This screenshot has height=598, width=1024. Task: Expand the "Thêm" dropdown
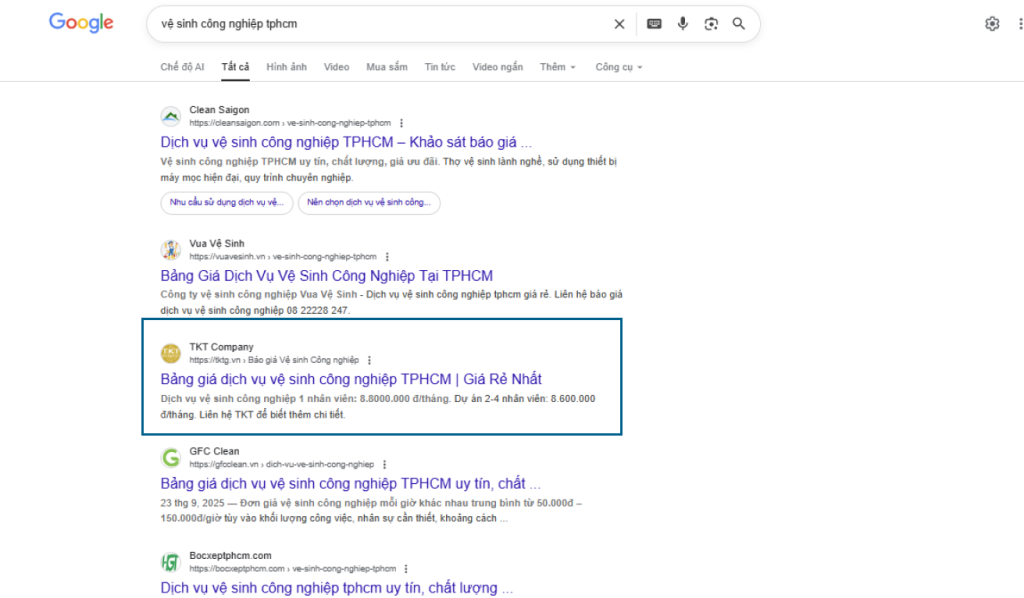click(x=558, y=67)
